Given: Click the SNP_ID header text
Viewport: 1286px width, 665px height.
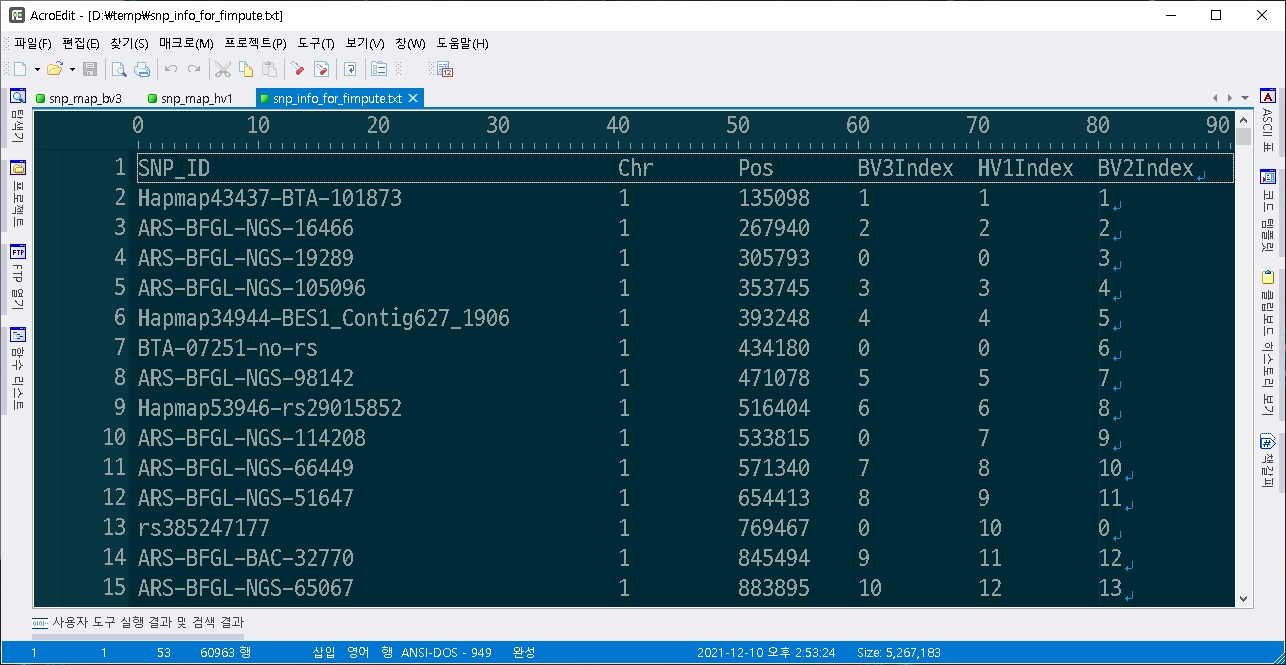Looking at the screenshot, I should (x=174, y=168).
